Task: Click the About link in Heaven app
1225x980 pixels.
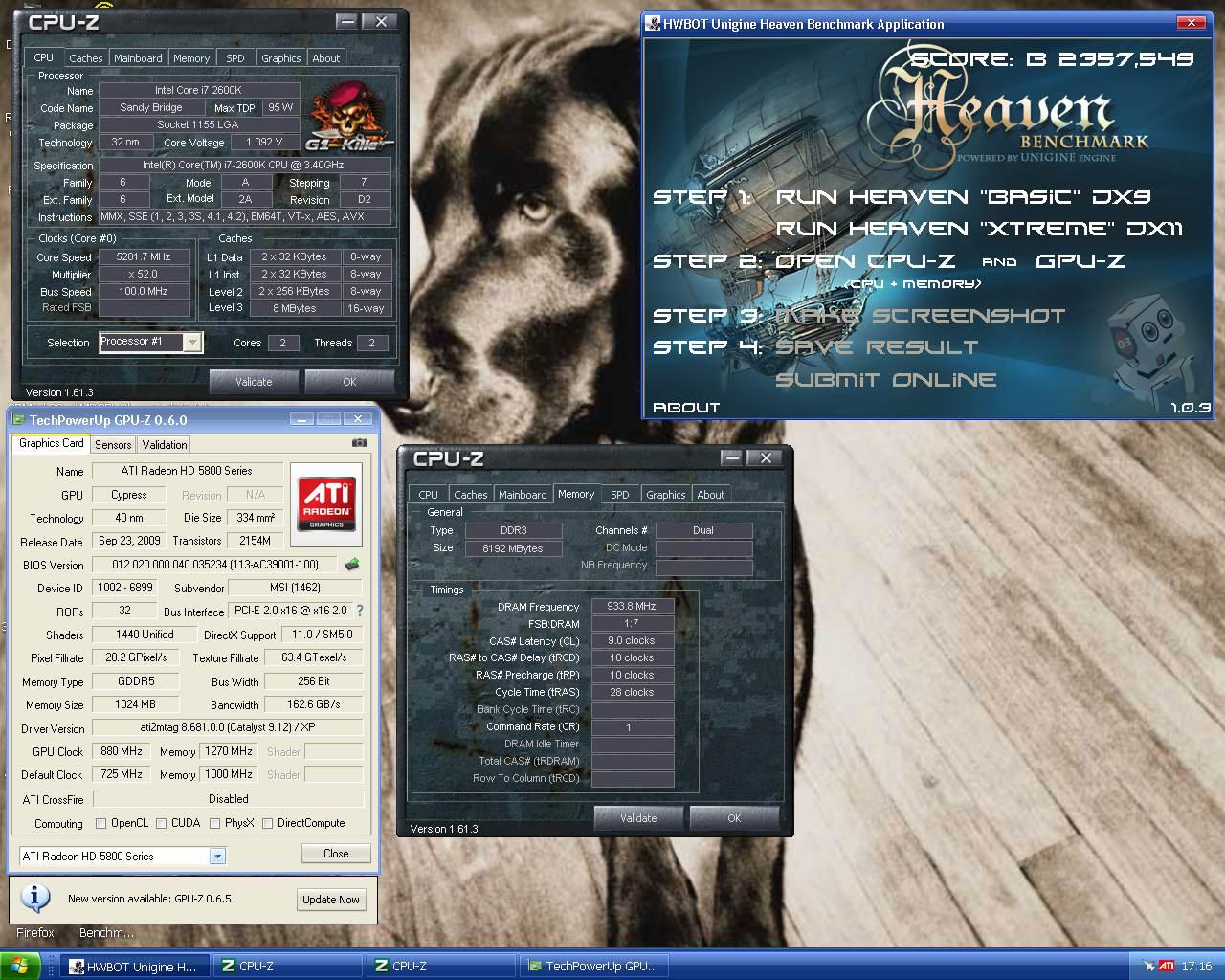Action: click(685, 408)
